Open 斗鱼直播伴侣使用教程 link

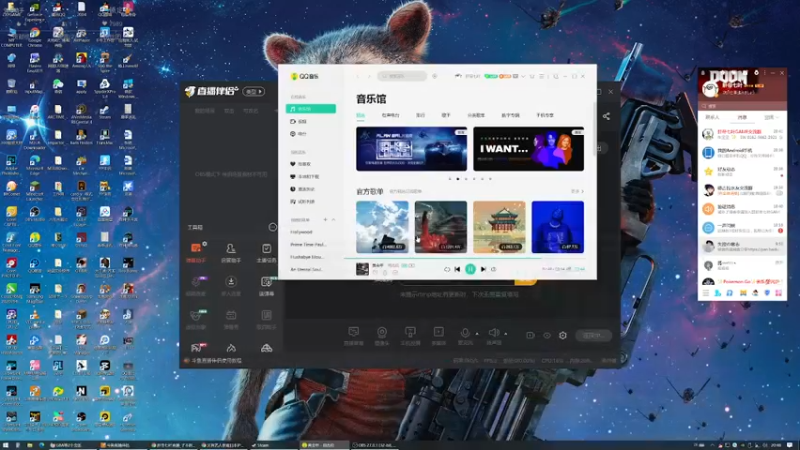tap(216, 361)
